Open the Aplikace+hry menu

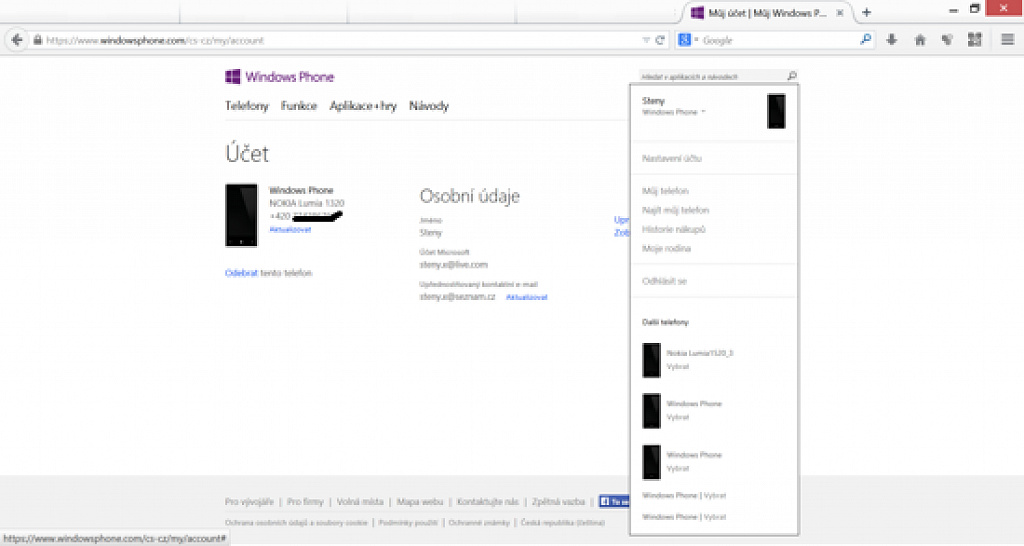pos(363,106)
